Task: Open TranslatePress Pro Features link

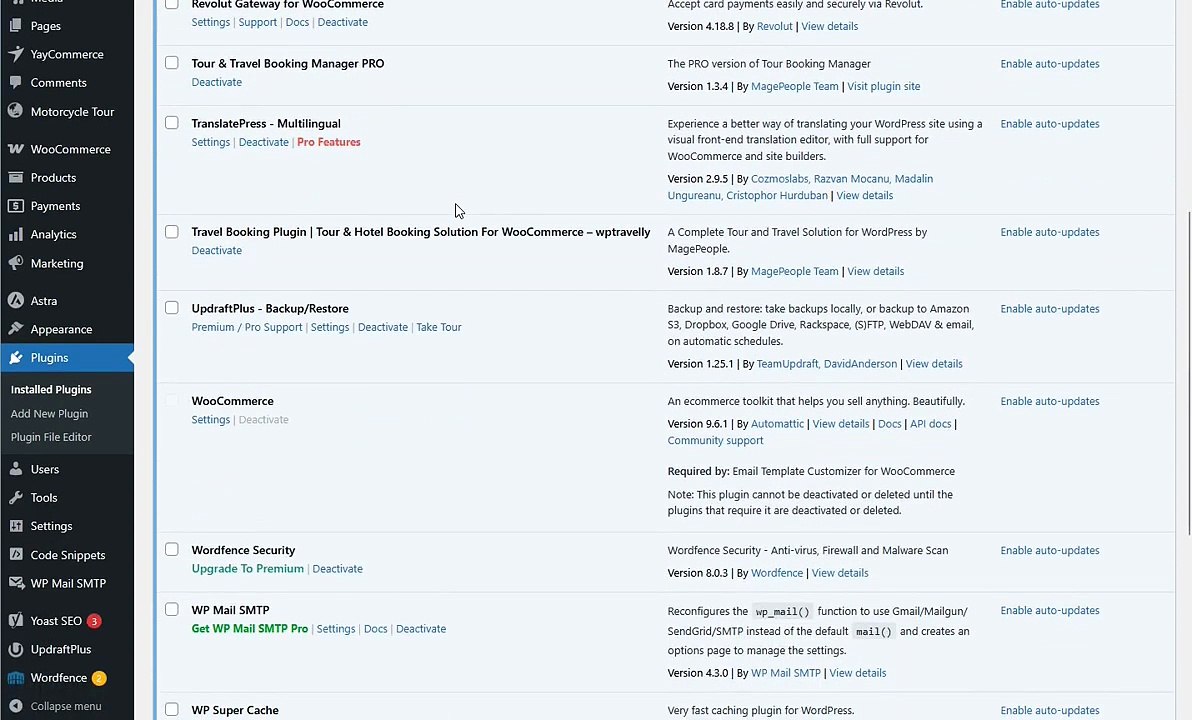Action: coord(328,142)
